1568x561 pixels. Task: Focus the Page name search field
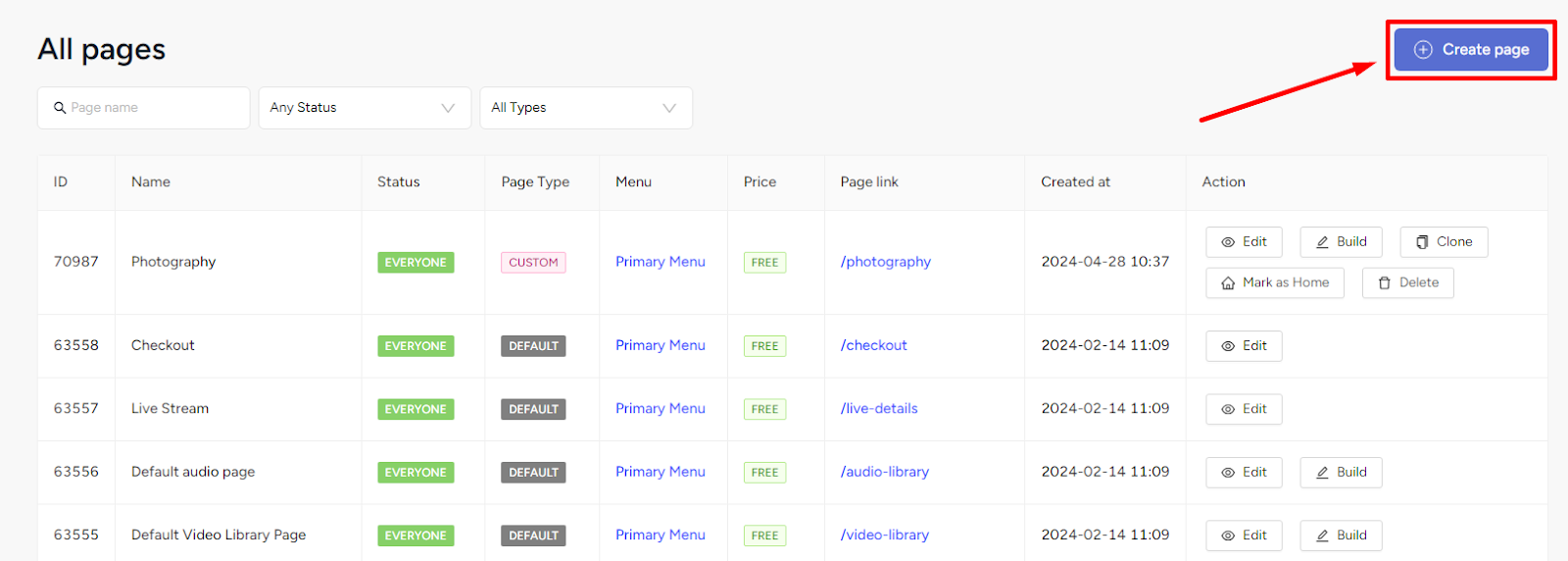pyautogui.click(x=144, y=108)
